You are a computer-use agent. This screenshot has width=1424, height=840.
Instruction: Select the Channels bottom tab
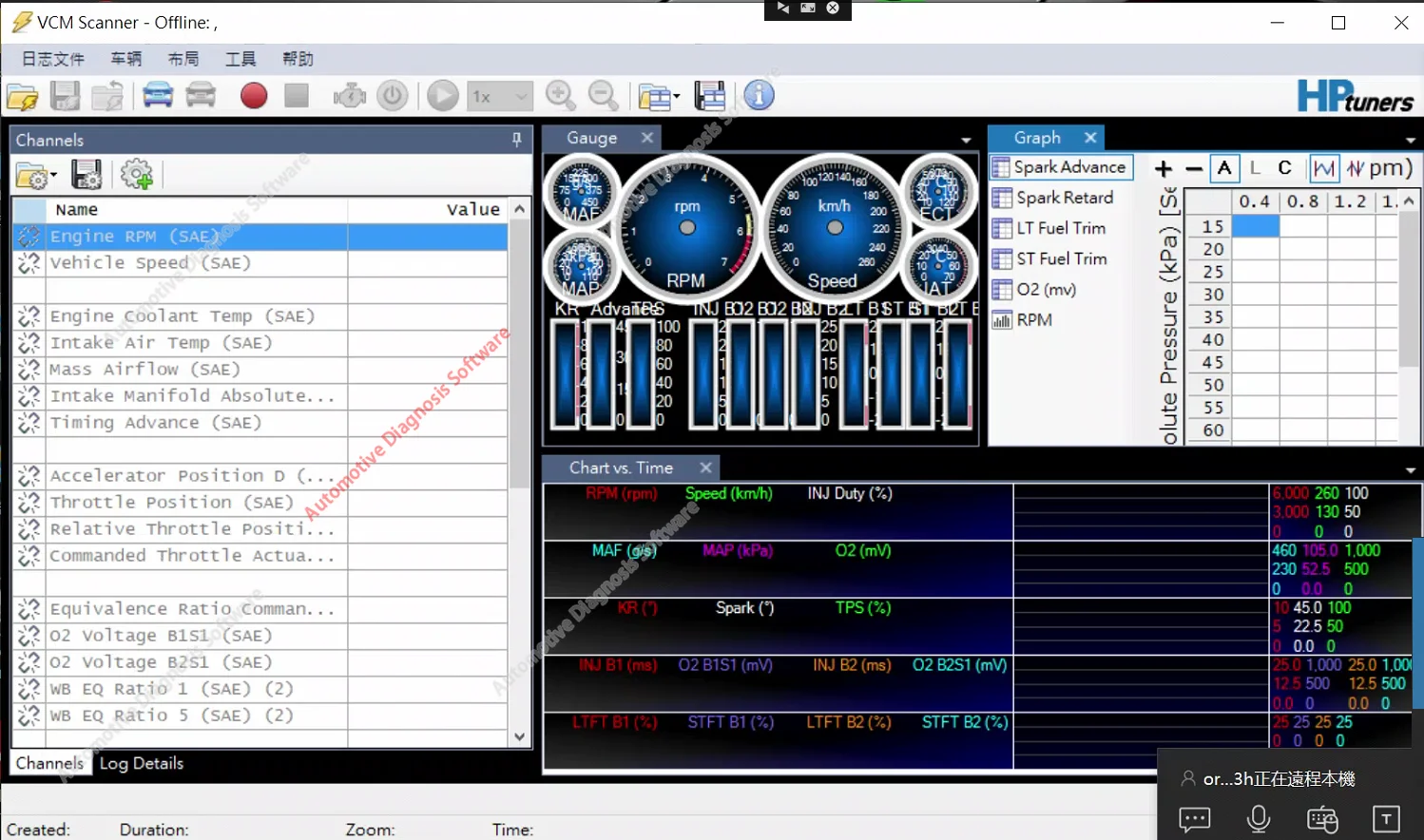(x=49, y=763)
